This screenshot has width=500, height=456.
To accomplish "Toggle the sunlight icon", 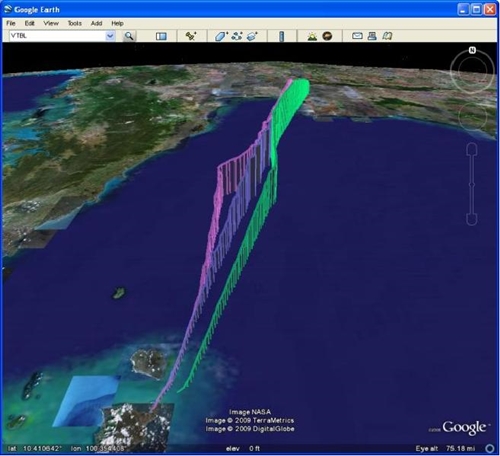I will click(312, 36).
